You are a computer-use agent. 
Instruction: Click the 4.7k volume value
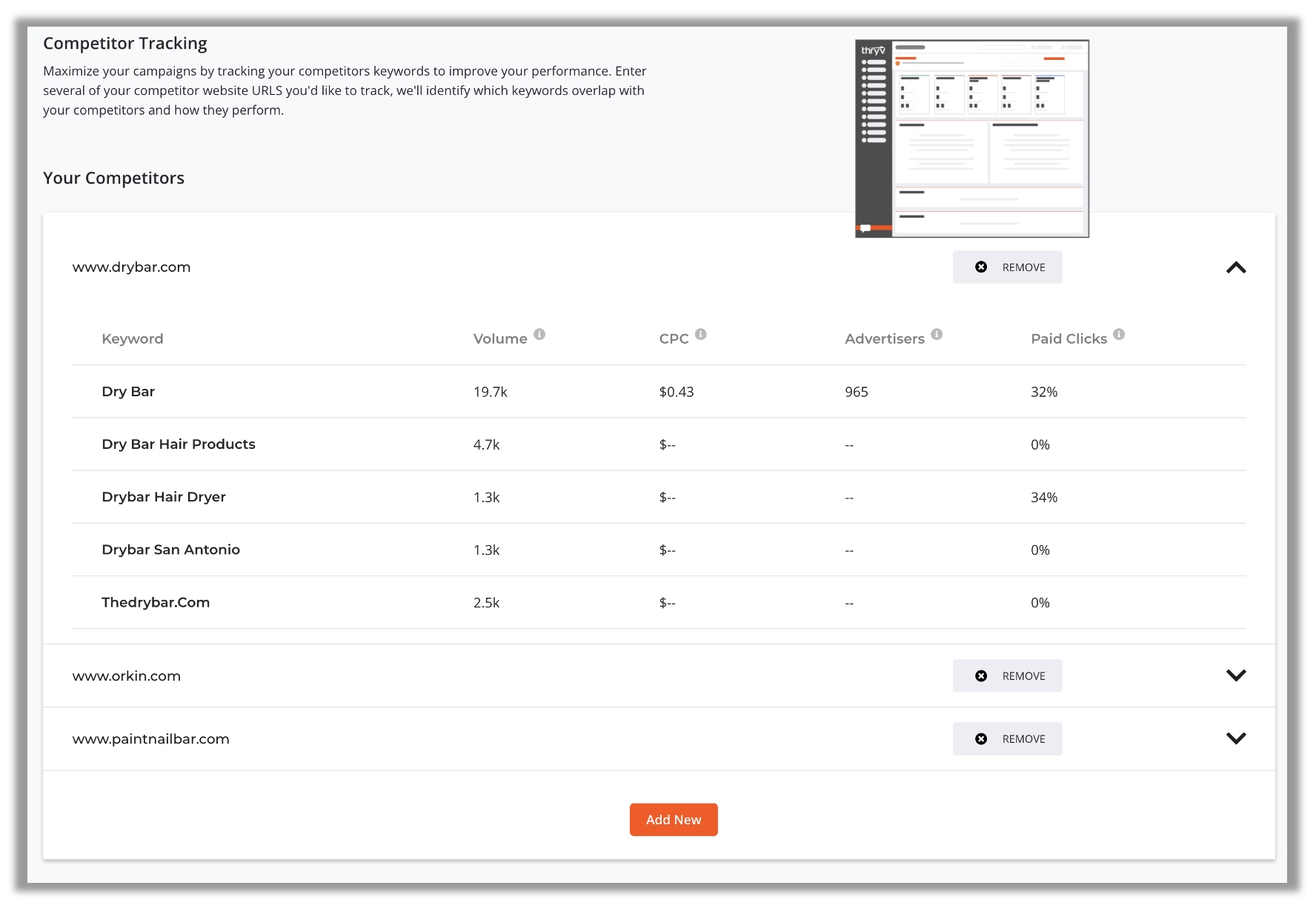(487, 444)
